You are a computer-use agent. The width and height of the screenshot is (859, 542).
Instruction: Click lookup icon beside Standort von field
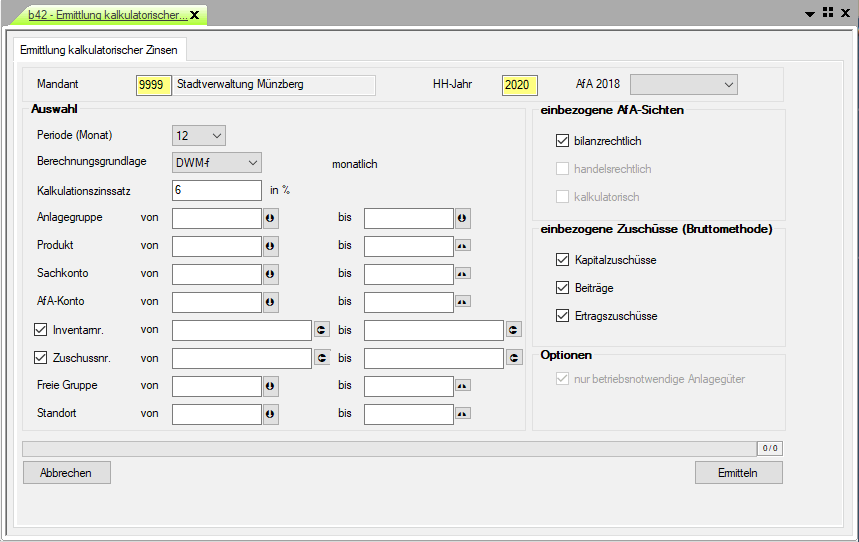(270, 414)
